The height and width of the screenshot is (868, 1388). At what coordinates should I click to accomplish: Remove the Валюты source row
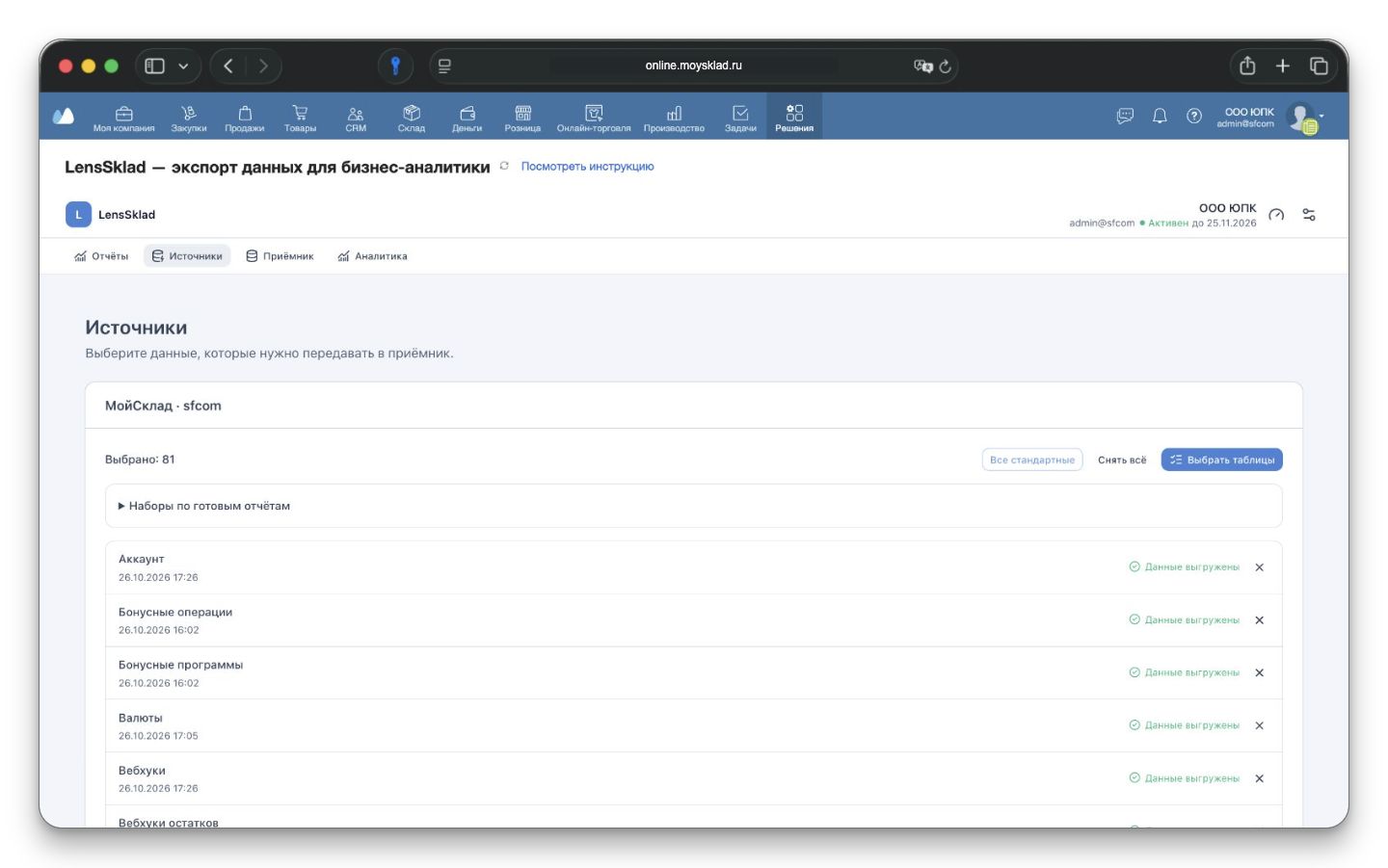point(1259,725)
